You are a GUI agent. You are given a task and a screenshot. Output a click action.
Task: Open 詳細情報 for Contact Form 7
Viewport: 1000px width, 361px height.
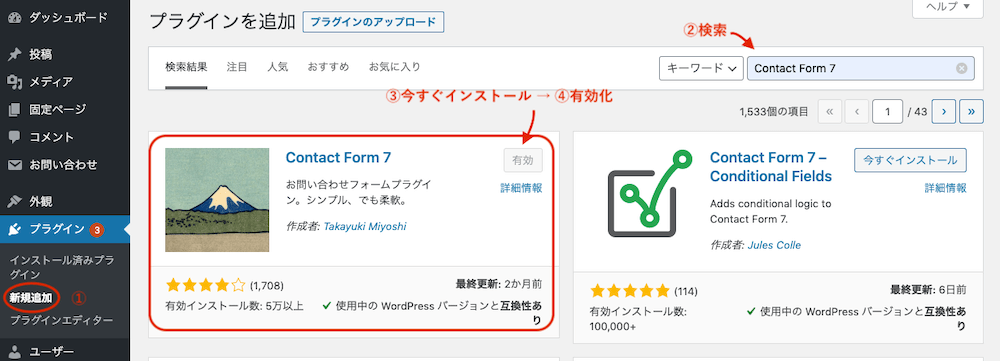pyautogui.click(x=522, y=188)
